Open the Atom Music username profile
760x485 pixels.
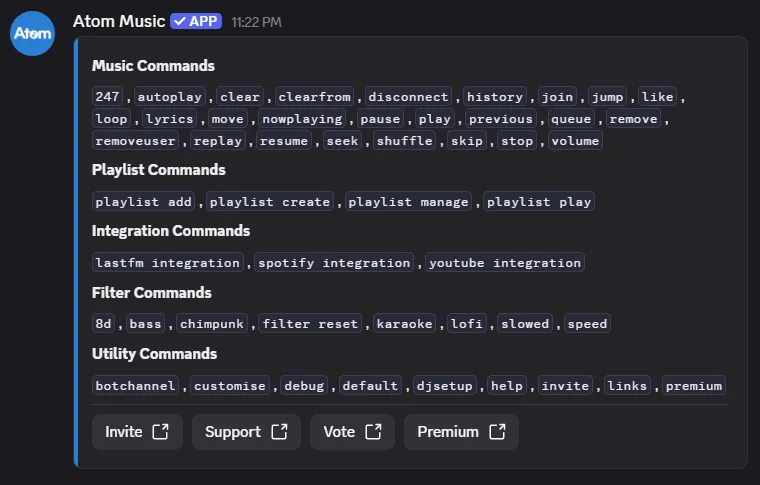pos(119,21)
